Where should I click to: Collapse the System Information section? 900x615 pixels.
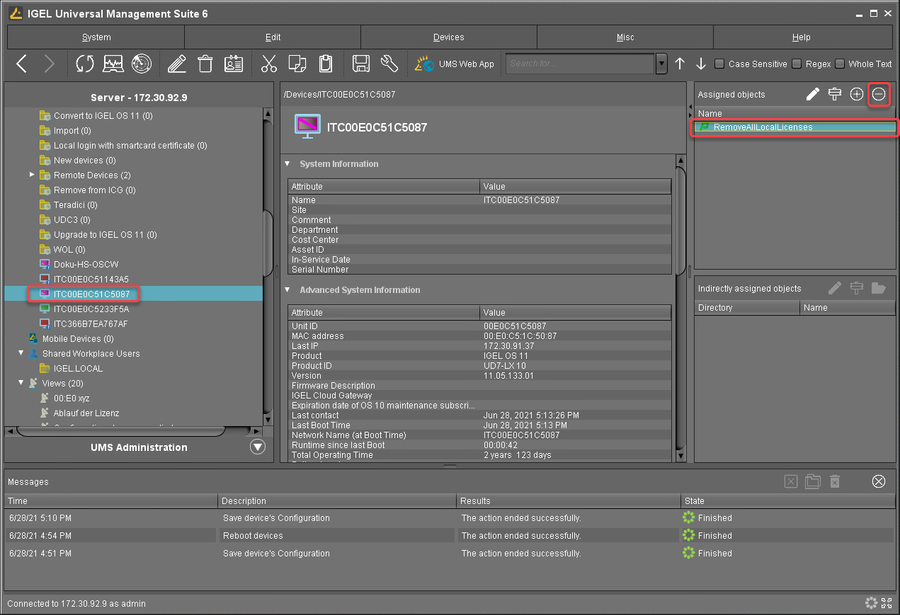tap(288, 164)
